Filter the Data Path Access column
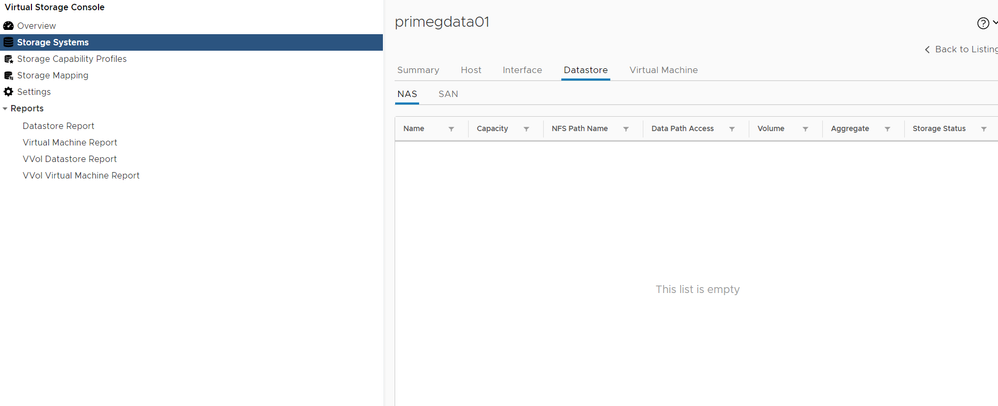The width and height of the screenshot is (998, 406). pyautogui.click(x=732, y=129)
